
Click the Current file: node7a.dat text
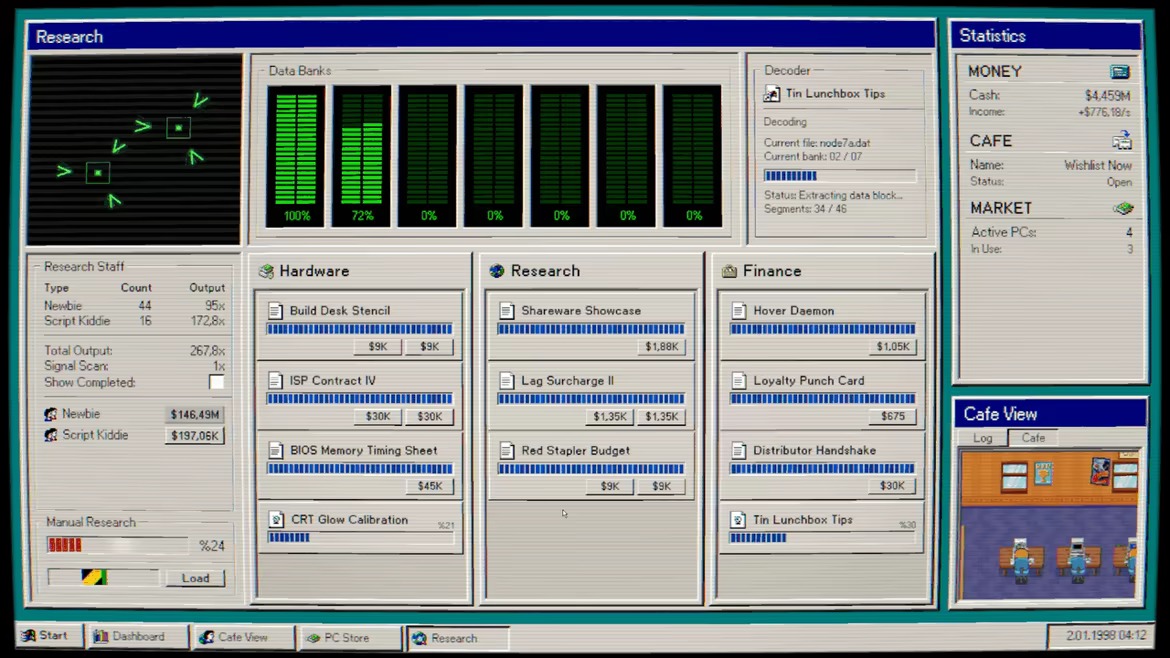pyautogui.click(x=817, y=143)
